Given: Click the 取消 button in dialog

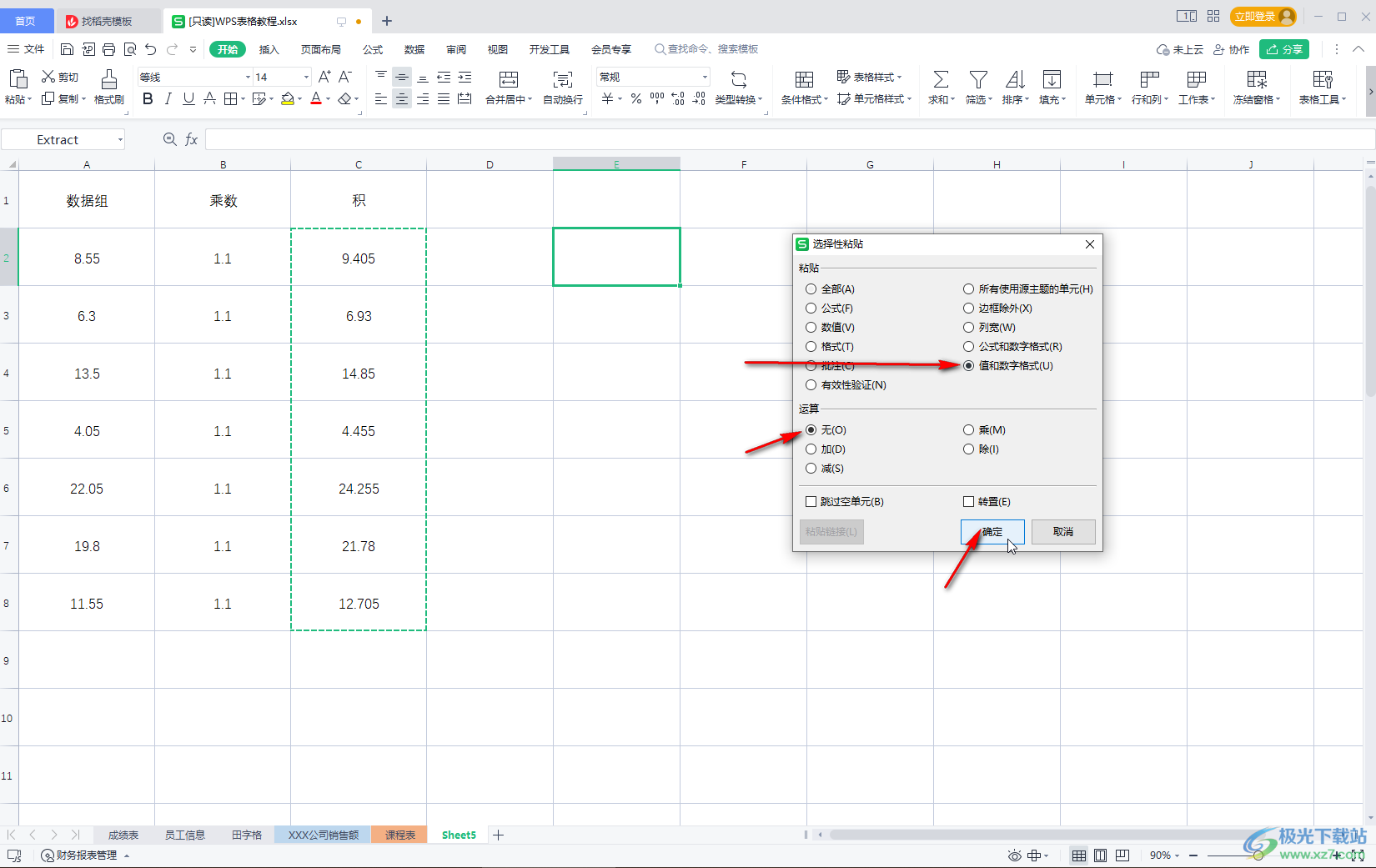Looking at the screenshot, I should (1063, 532).
